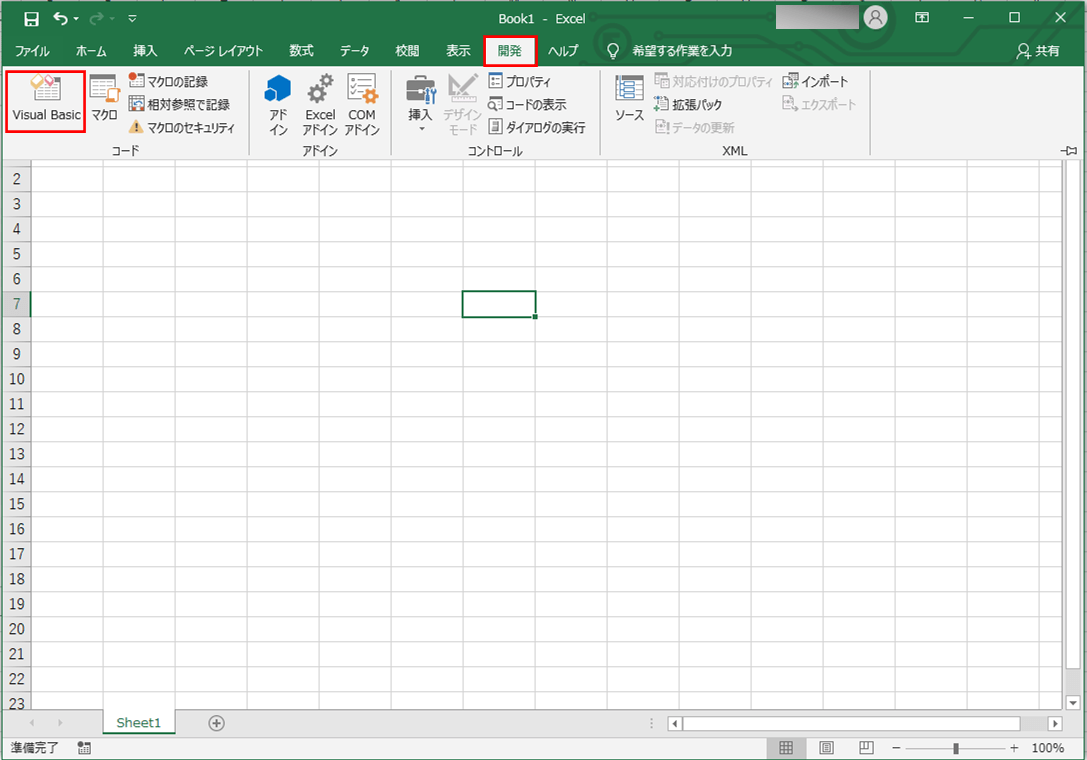
Task: Click the zoom slider in status bar
Action: [956, 748]
